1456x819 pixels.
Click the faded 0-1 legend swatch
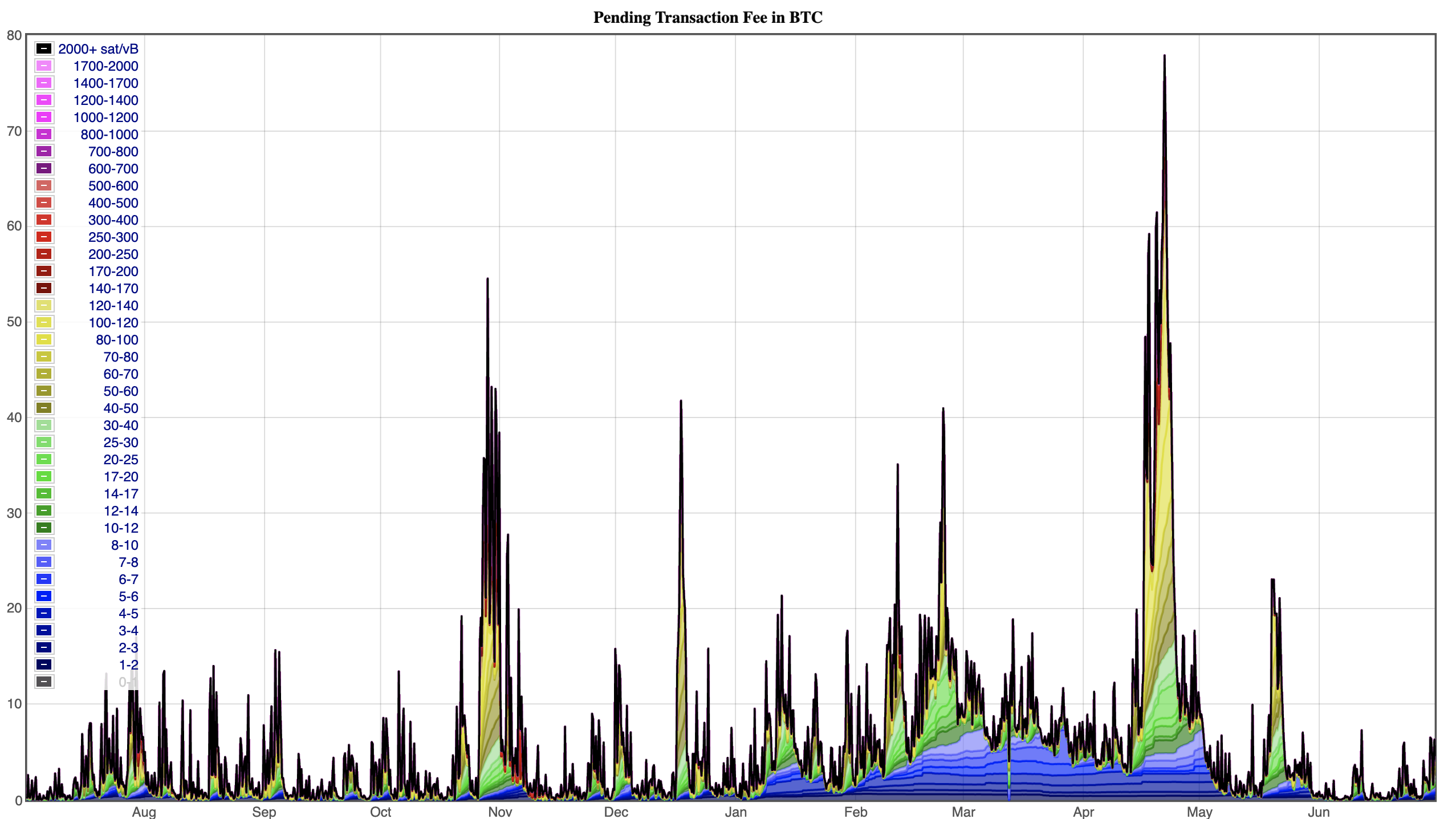pyautogui.click(x=44, y=682)
